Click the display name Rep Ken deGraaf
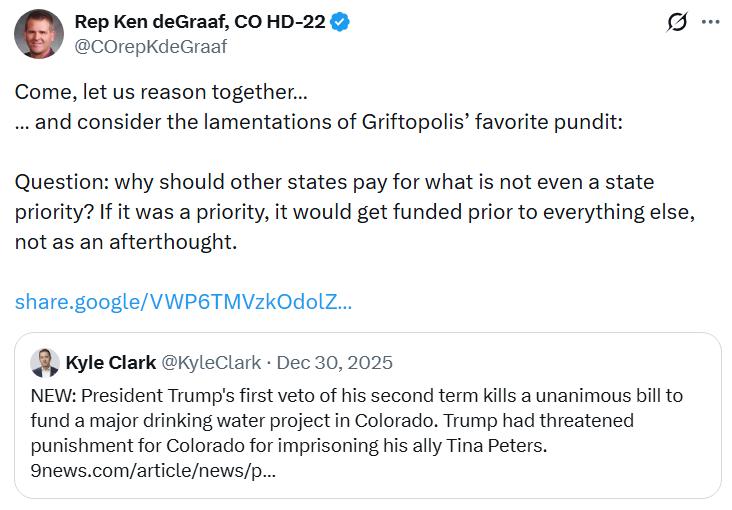Screen dimensions: 732x510 click(x=200, y=22)
